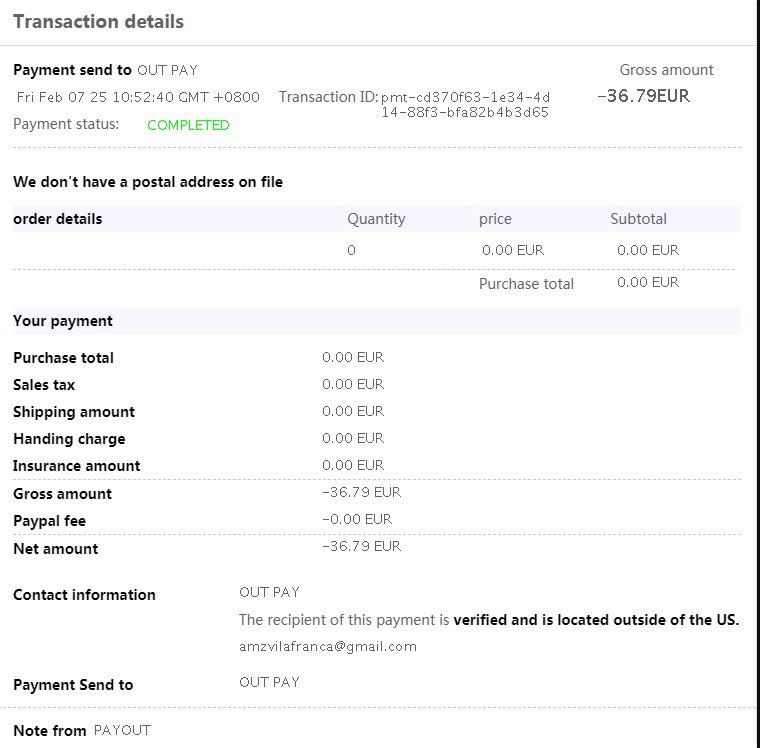The height and width of the screenshot is (748, 760).
Task: Click the transaction date and time
Action: pos(138,97)
